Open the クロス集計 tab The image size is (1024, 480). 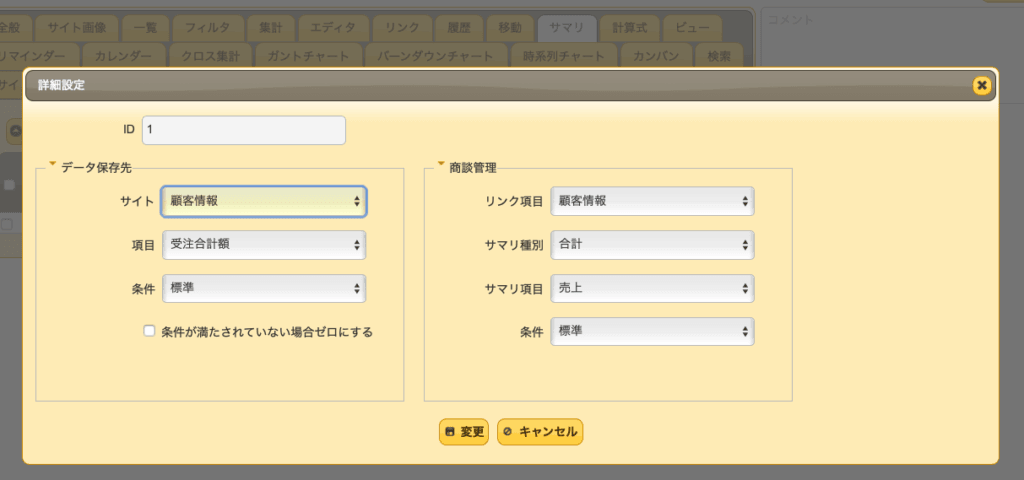210,56
